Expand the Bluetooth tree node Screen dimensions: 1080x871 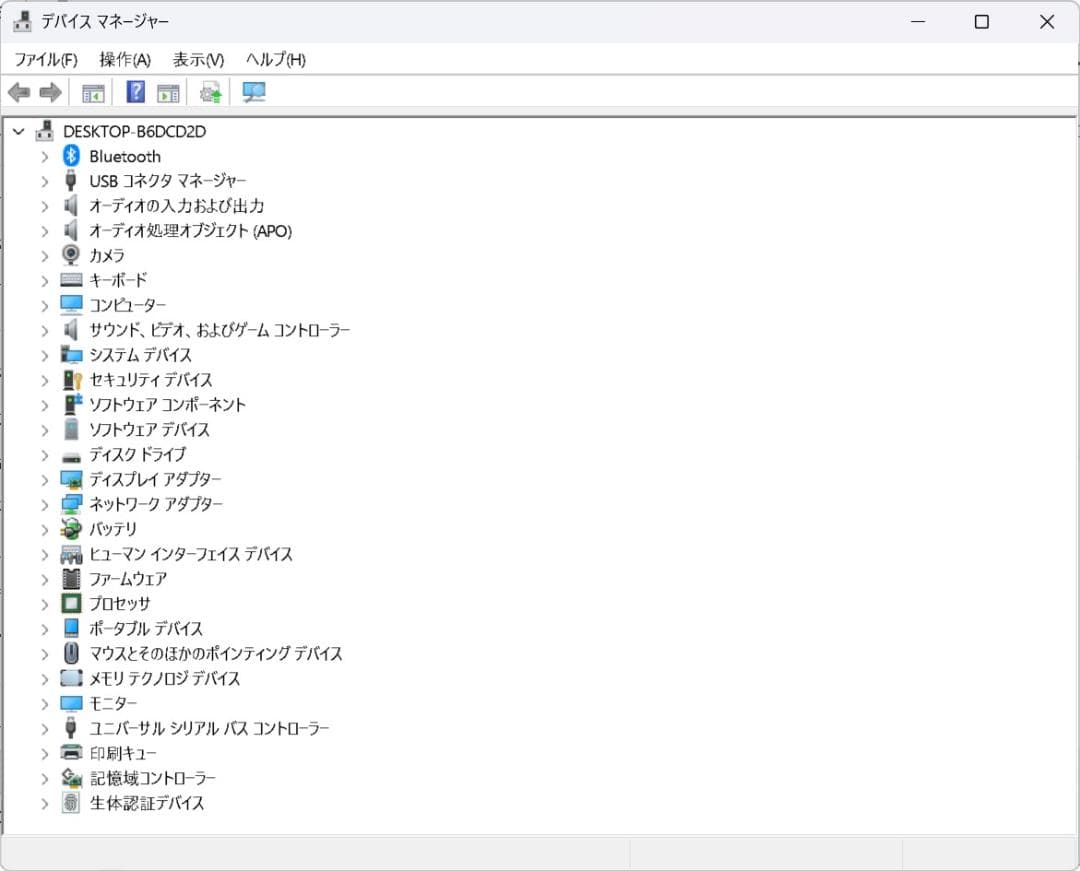[x=44, y=156]
